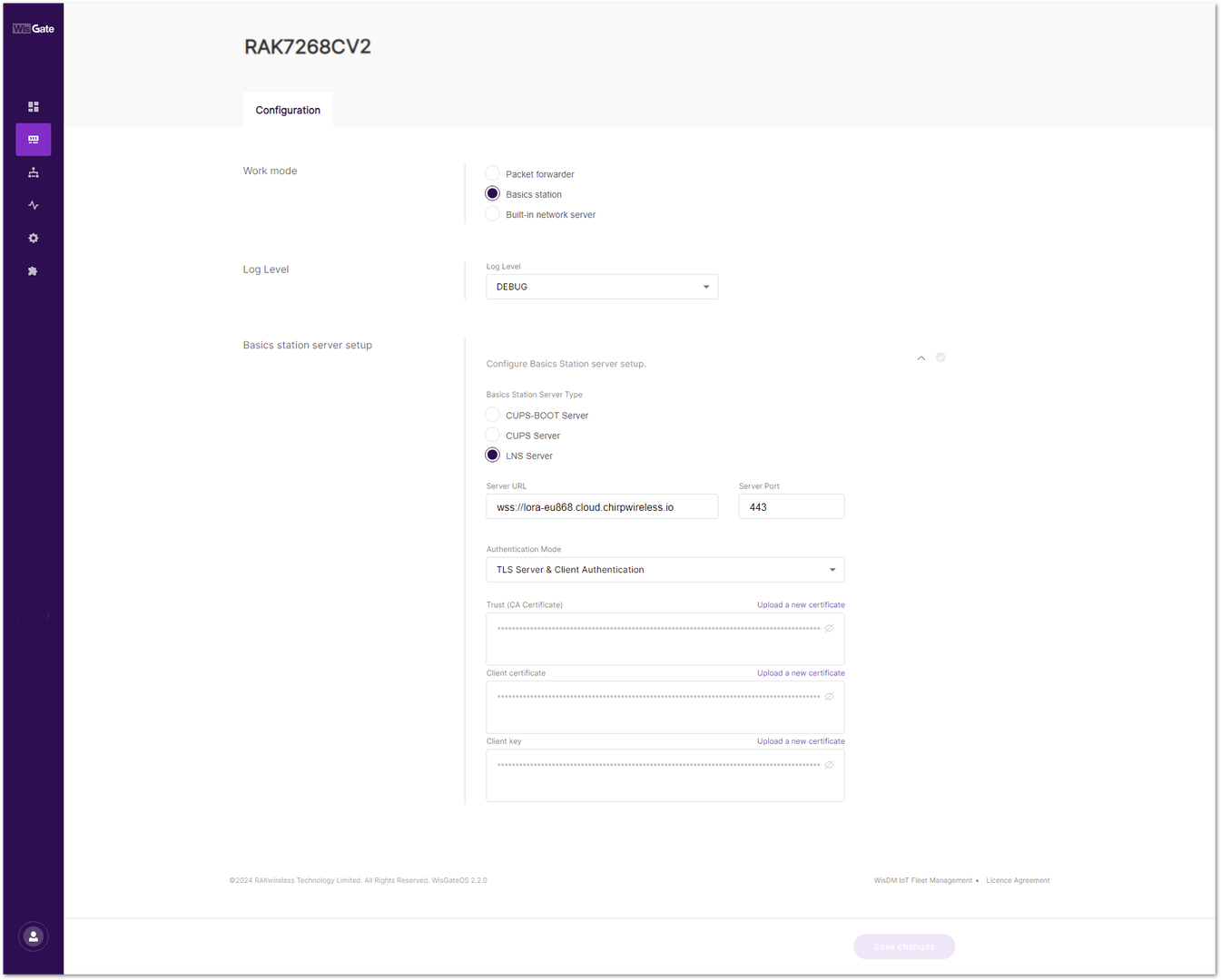
Task: Click into the Server URL field
Action: coord(602,506)
